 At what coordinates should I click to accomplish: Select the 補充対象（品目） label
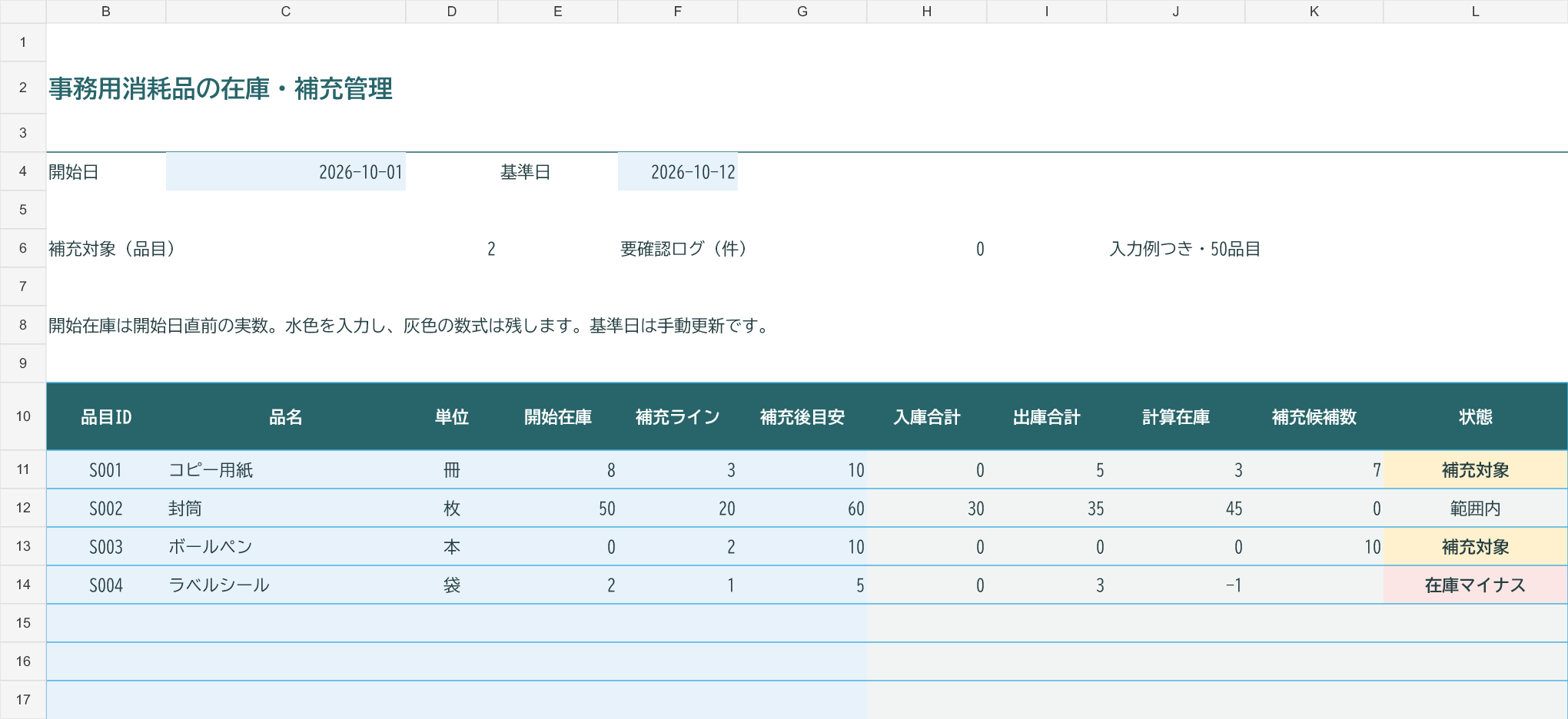click(x=113, y=248)
